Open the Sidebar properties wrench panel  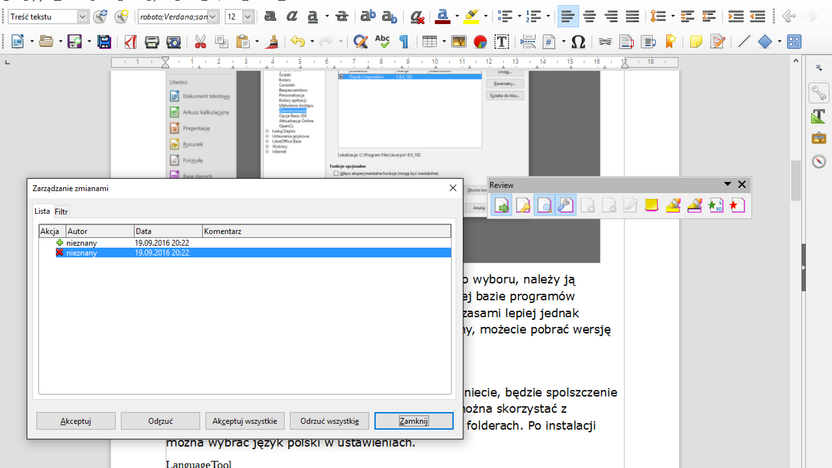(819, 93)
